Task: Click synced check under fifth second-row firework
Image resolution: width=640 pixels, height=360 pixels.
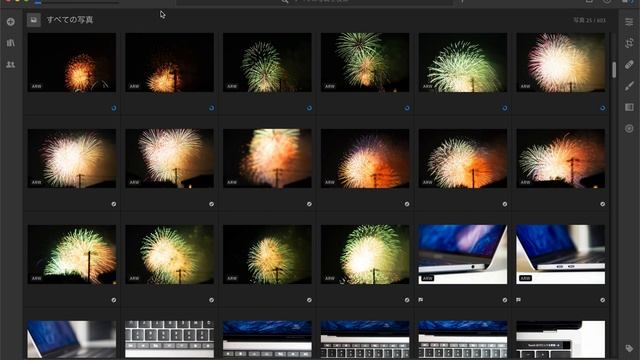Action: tap(505, 204)
